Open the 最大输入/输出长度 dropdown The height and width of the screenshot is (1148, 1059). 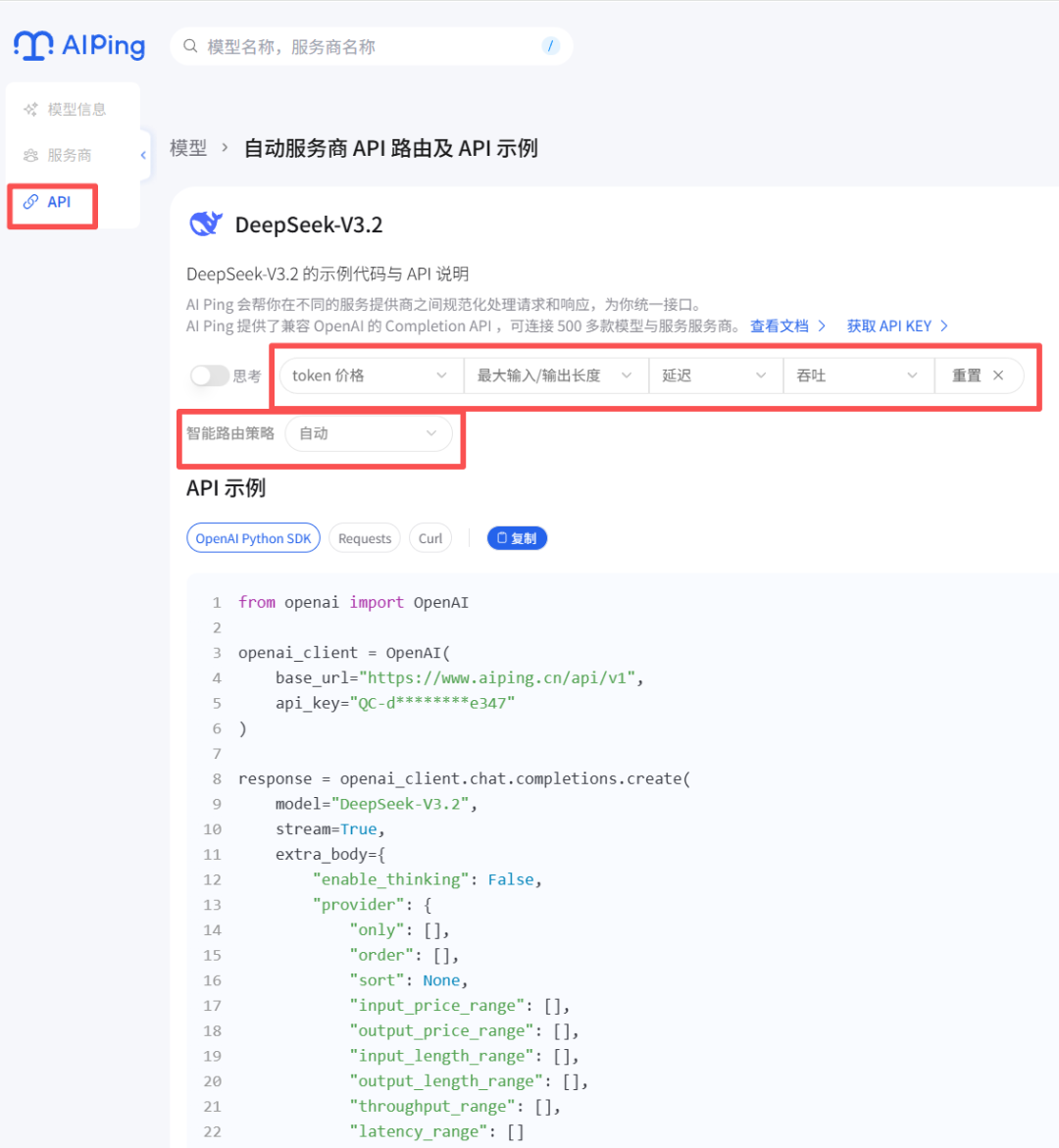(x=556, y=375)
